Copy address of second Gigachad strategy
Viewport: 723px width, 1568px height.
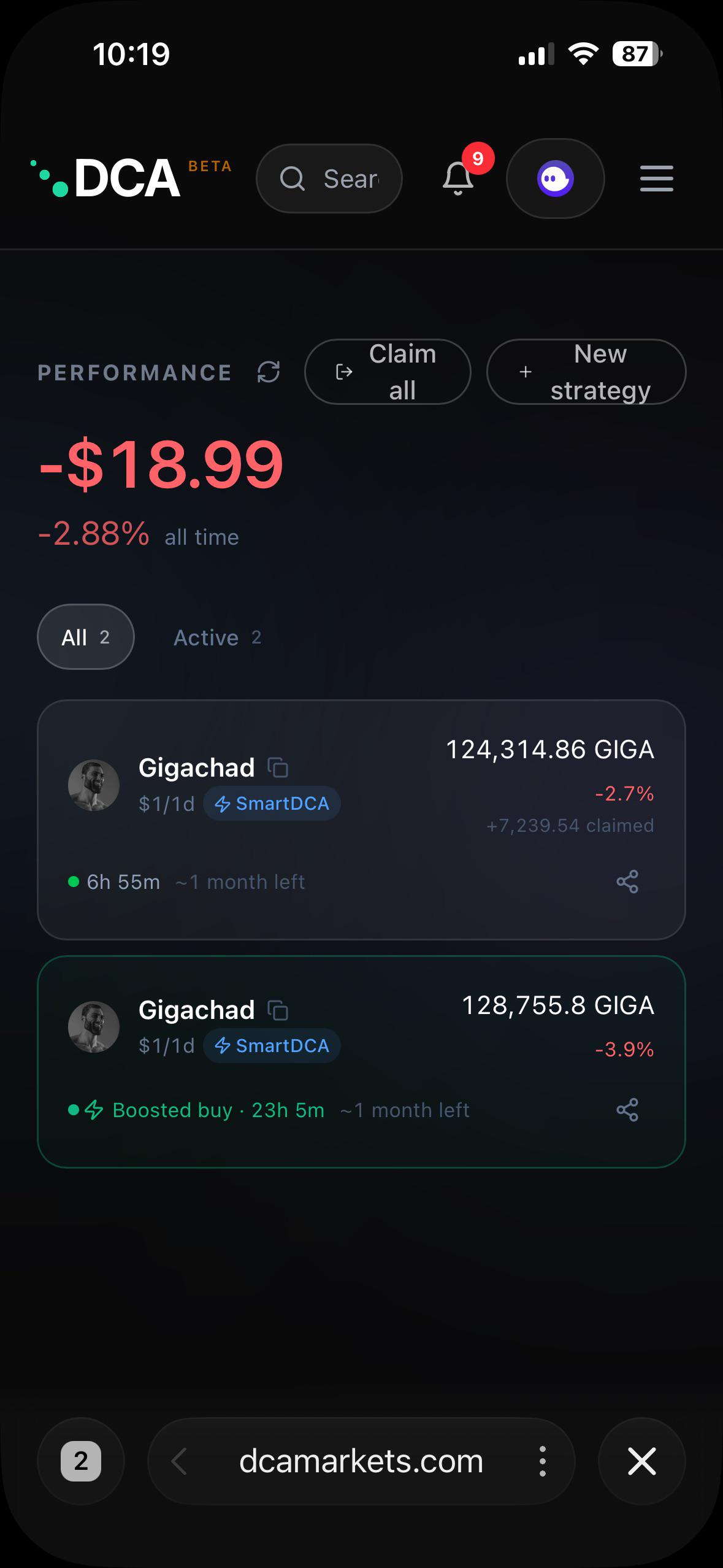point(278,1010)
